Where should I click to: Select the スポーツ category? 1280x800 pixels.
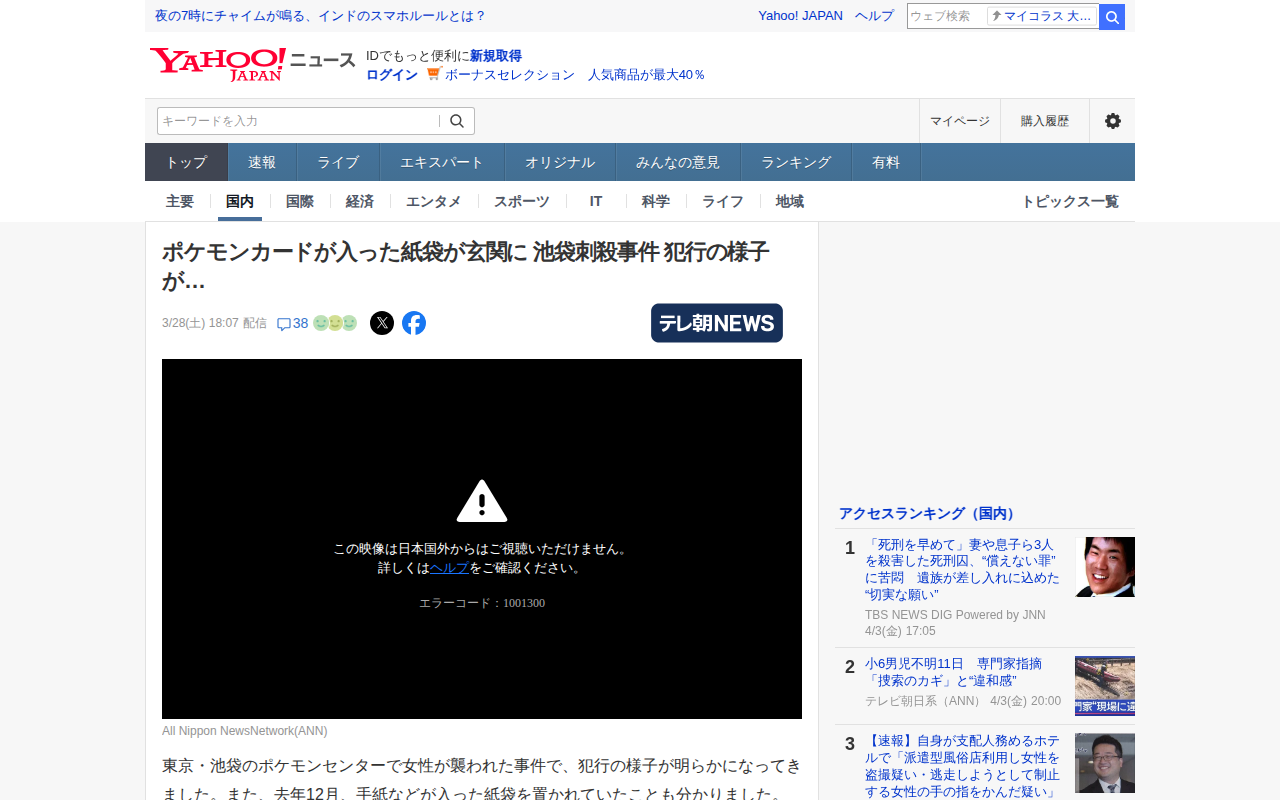coord(522,201)
